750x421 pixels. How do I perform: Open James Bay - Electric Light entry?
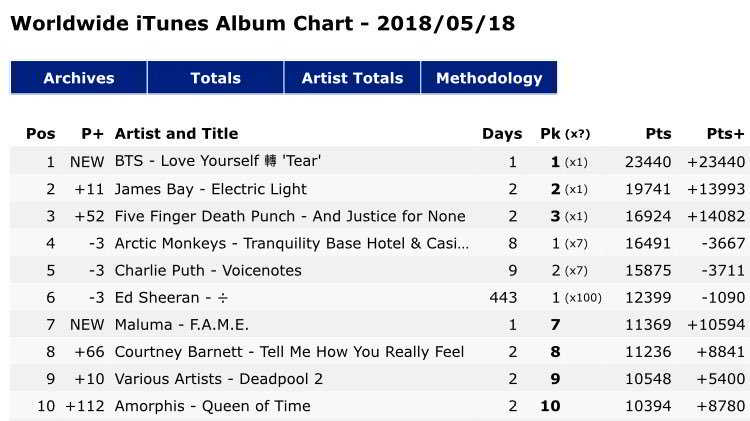point(211,189)
